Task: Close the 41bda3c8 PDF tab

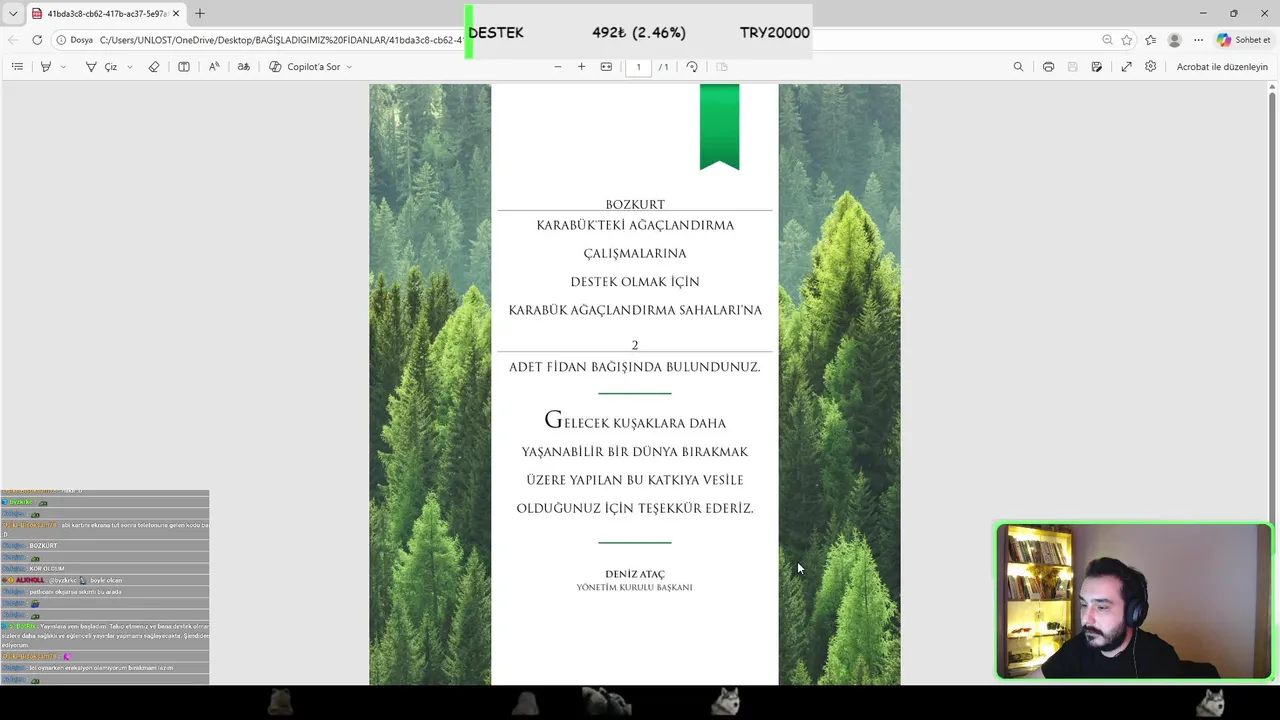Action: (x=176, y=14)
